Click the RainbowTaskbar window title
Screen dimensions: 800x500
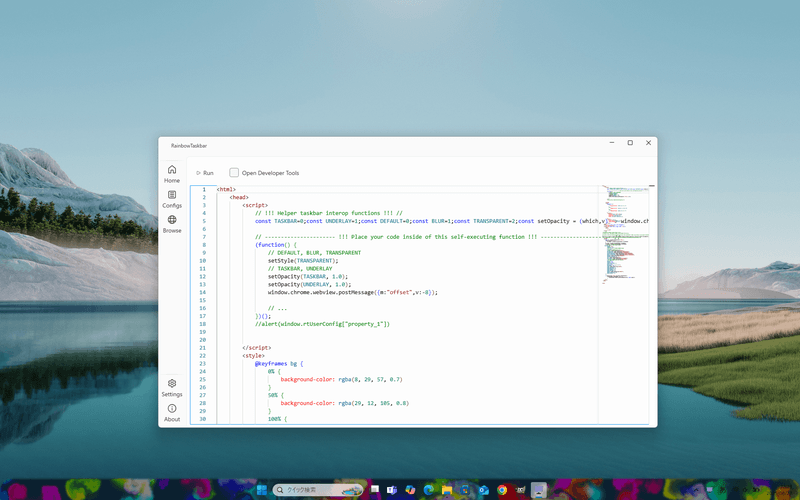(x=189, y=145)
